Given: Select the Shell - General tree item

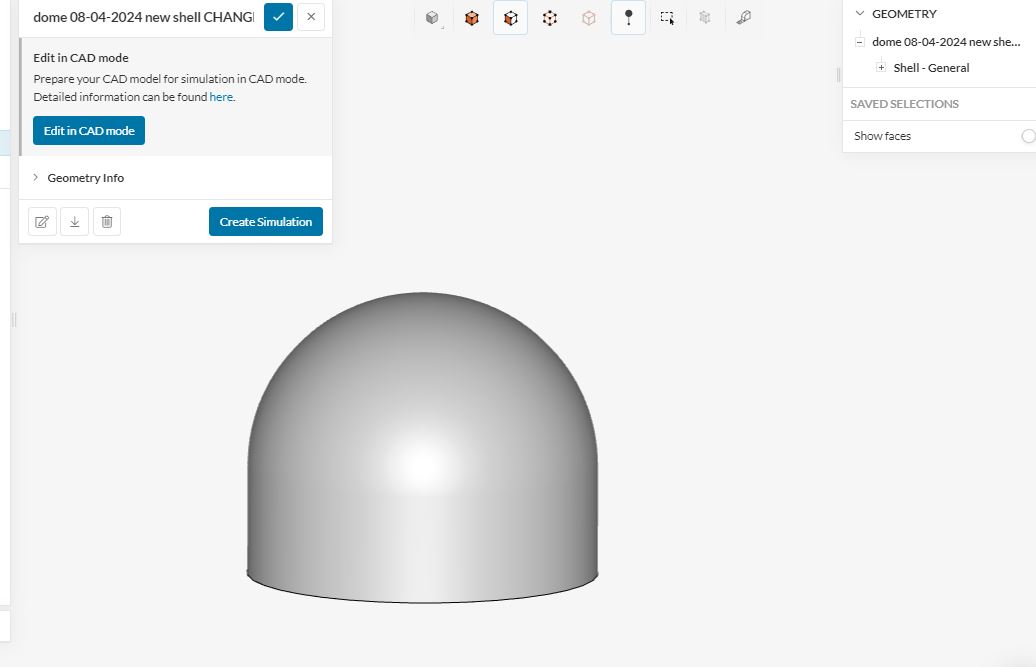Looking at the screenshot, I should click(x=931, y=67).
